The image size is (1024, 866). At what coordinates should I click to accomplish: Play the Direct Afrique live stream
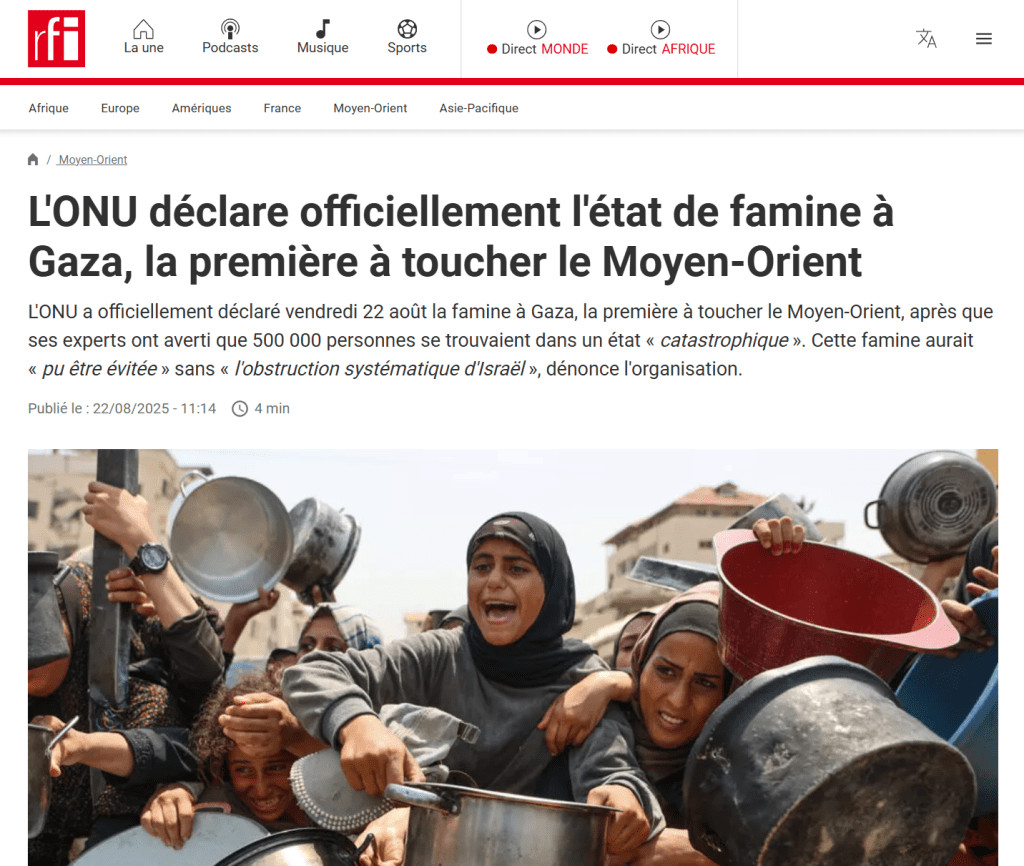point(660,30)
